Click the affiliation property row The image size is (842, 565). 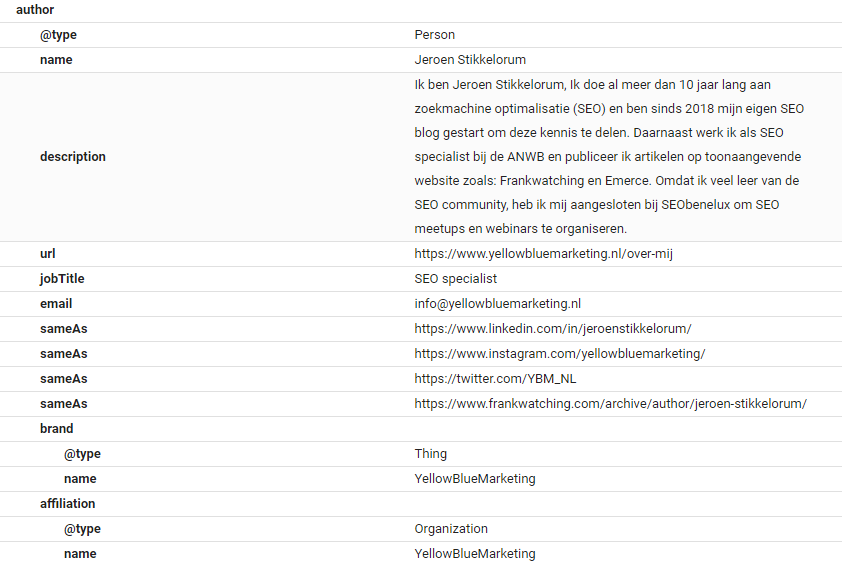click(68, 504)
